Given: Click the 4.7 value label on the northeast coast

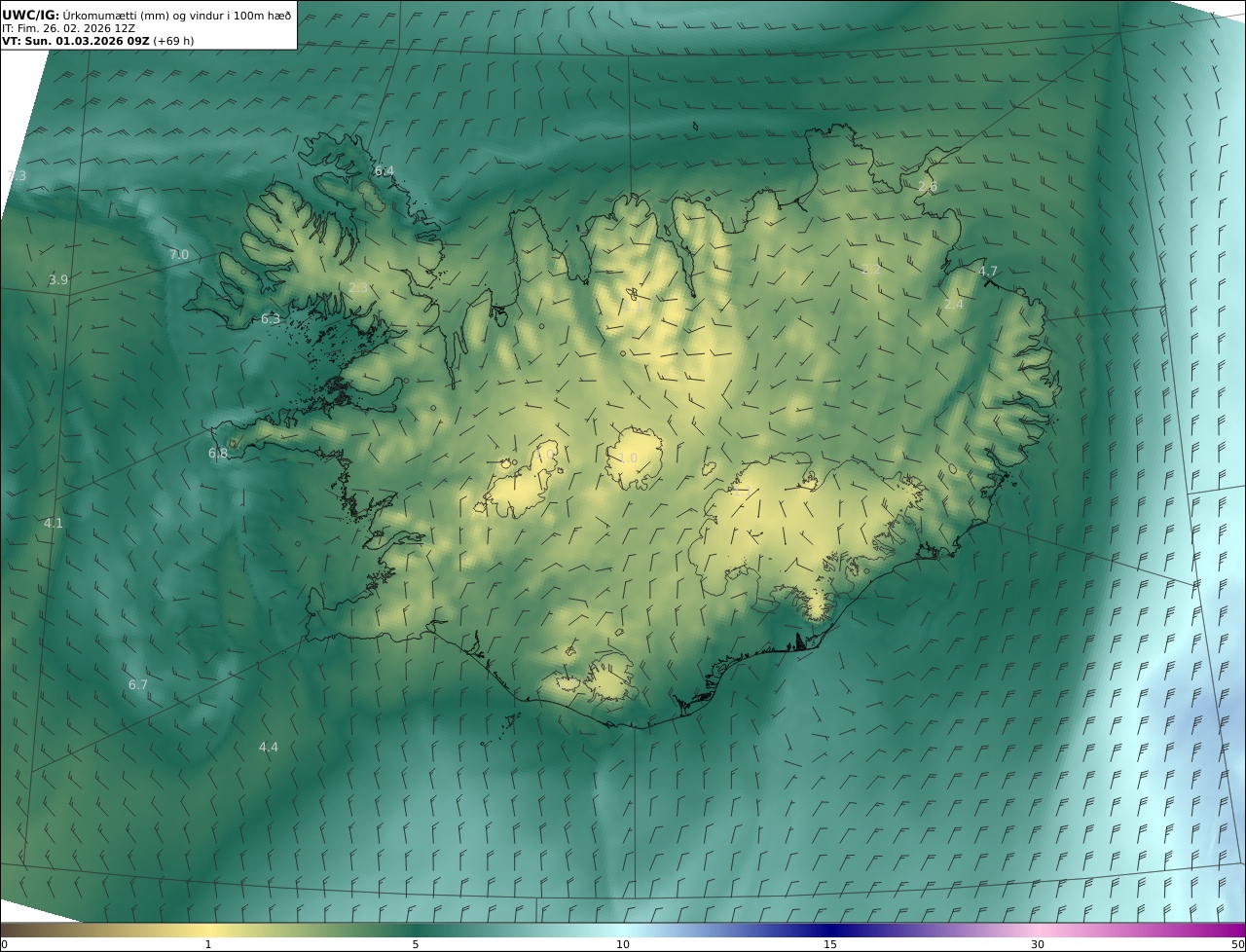Looking at the screenshot, I should (988, 272).
